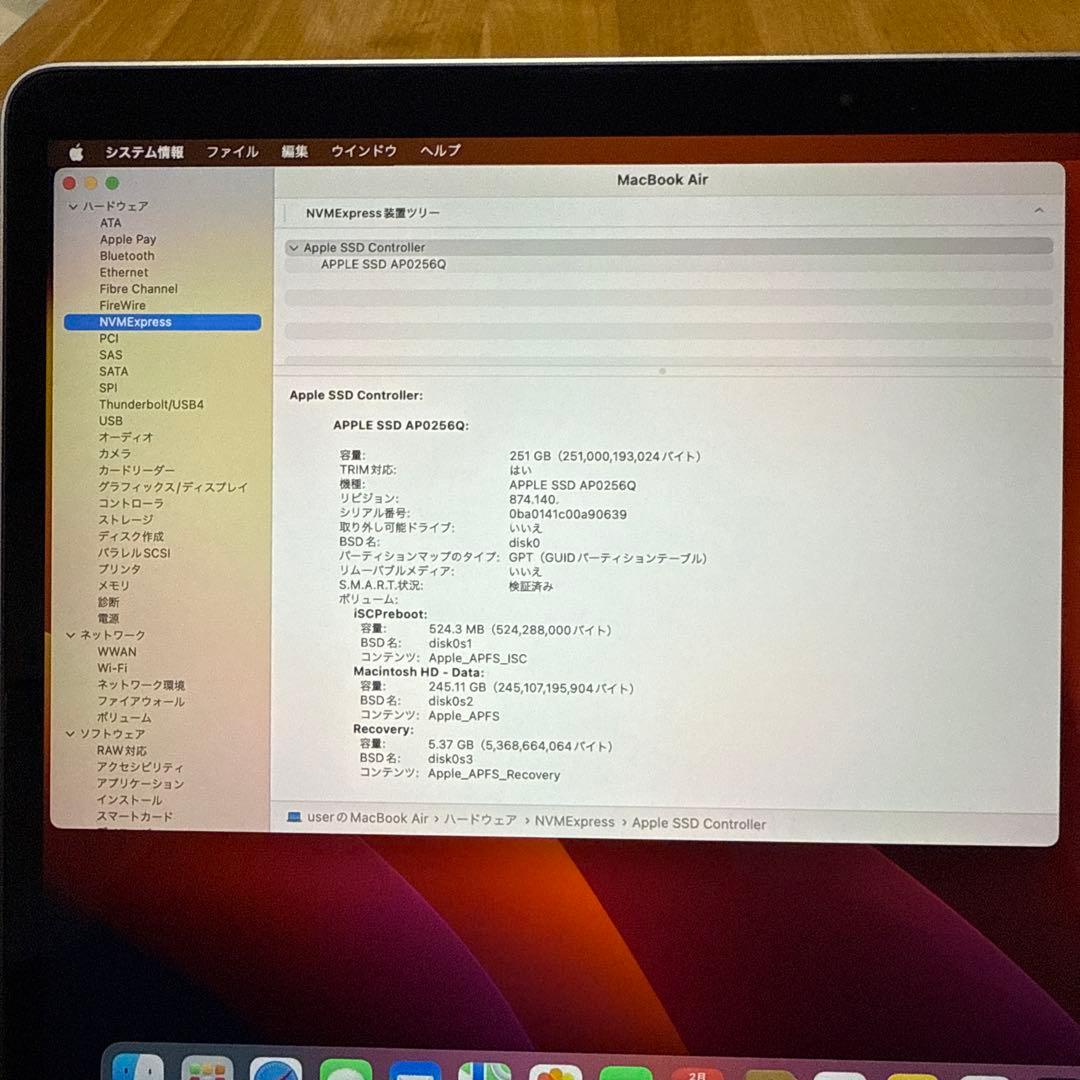This screenshot has width=1080, height=1080.
Task: Select カメラ in the sidebar
Action: tap(114, 454)
